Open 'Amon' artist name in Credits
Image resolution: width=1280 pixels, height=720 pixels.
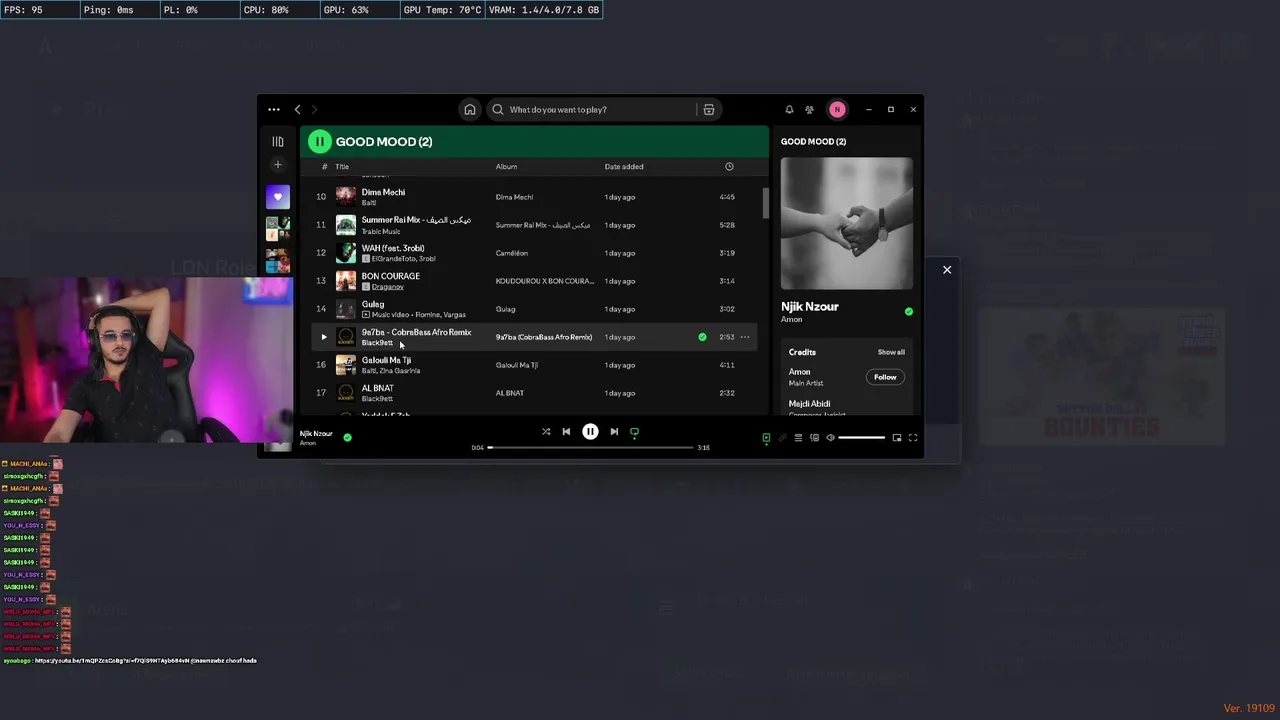800,372
